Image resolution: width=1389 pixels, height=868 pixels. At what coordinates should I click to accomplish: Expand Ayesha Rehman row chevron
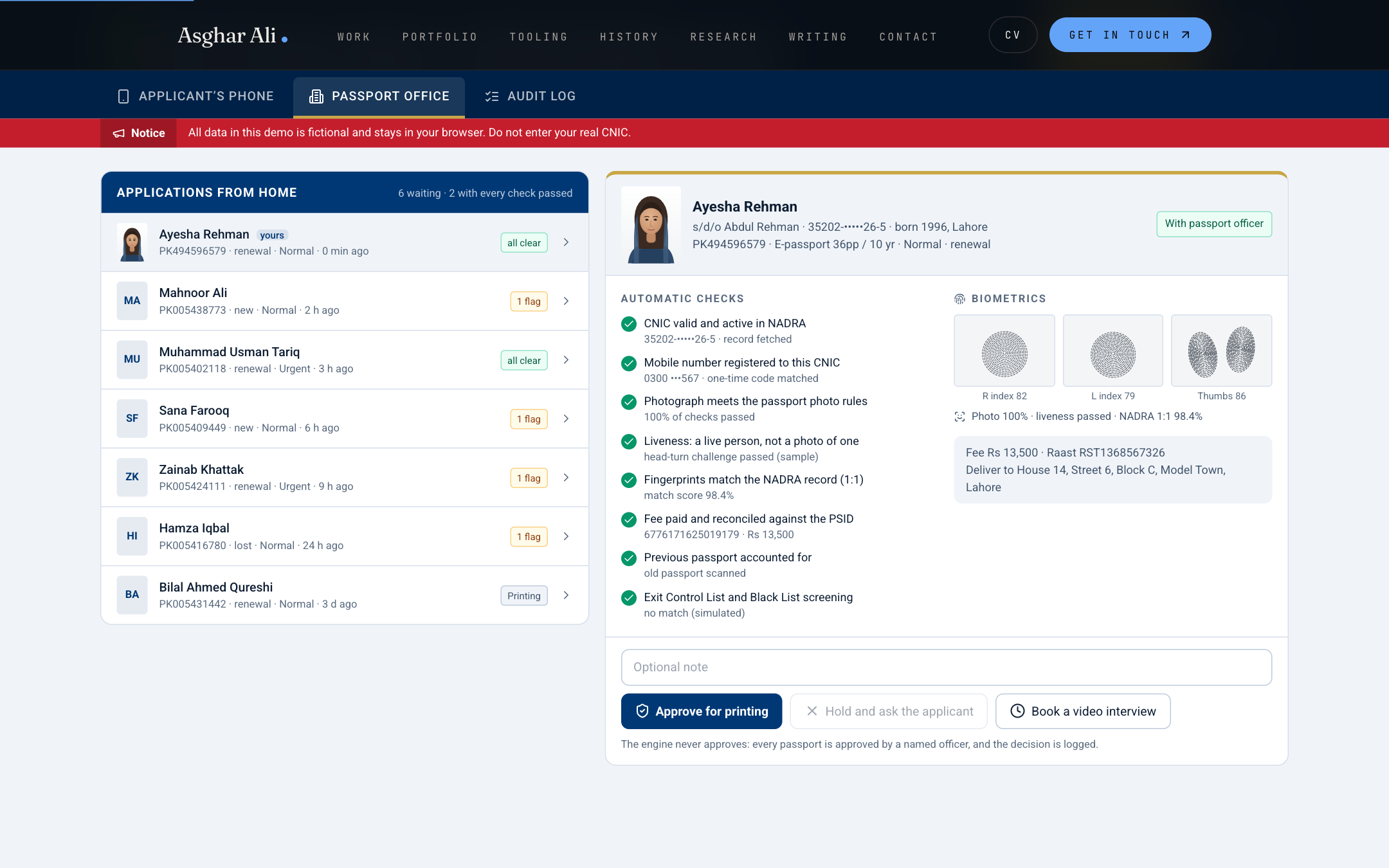566,242
